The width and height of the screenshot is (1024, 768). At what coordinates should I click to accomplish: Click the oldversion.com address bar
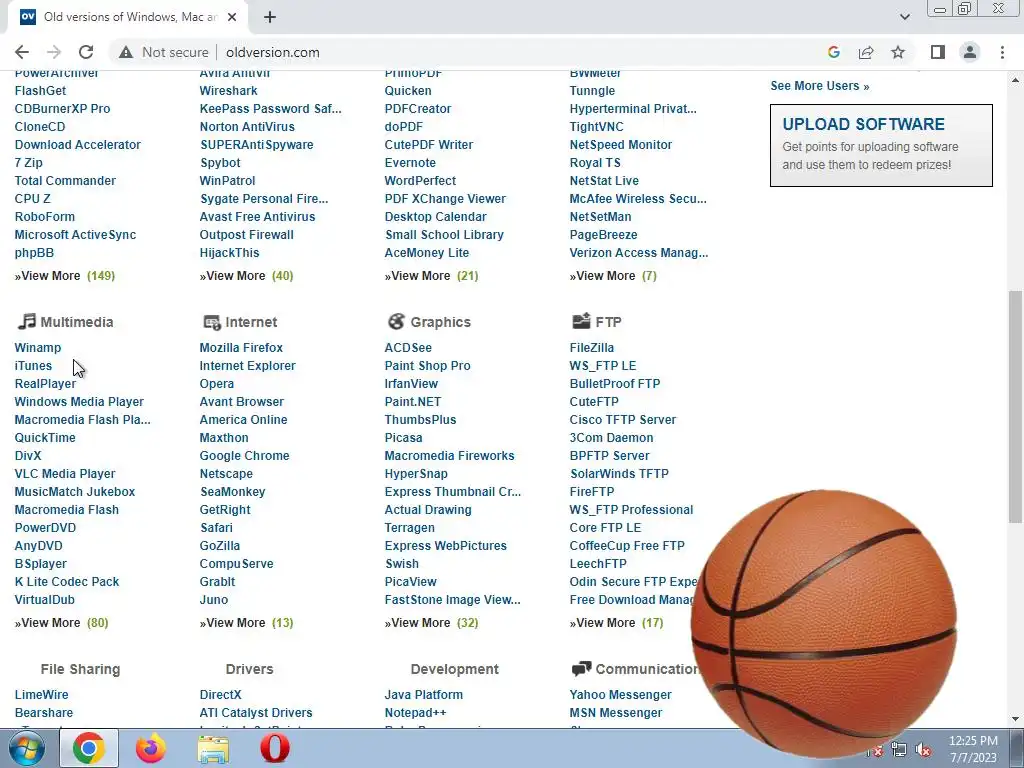(x=272, y=52)
